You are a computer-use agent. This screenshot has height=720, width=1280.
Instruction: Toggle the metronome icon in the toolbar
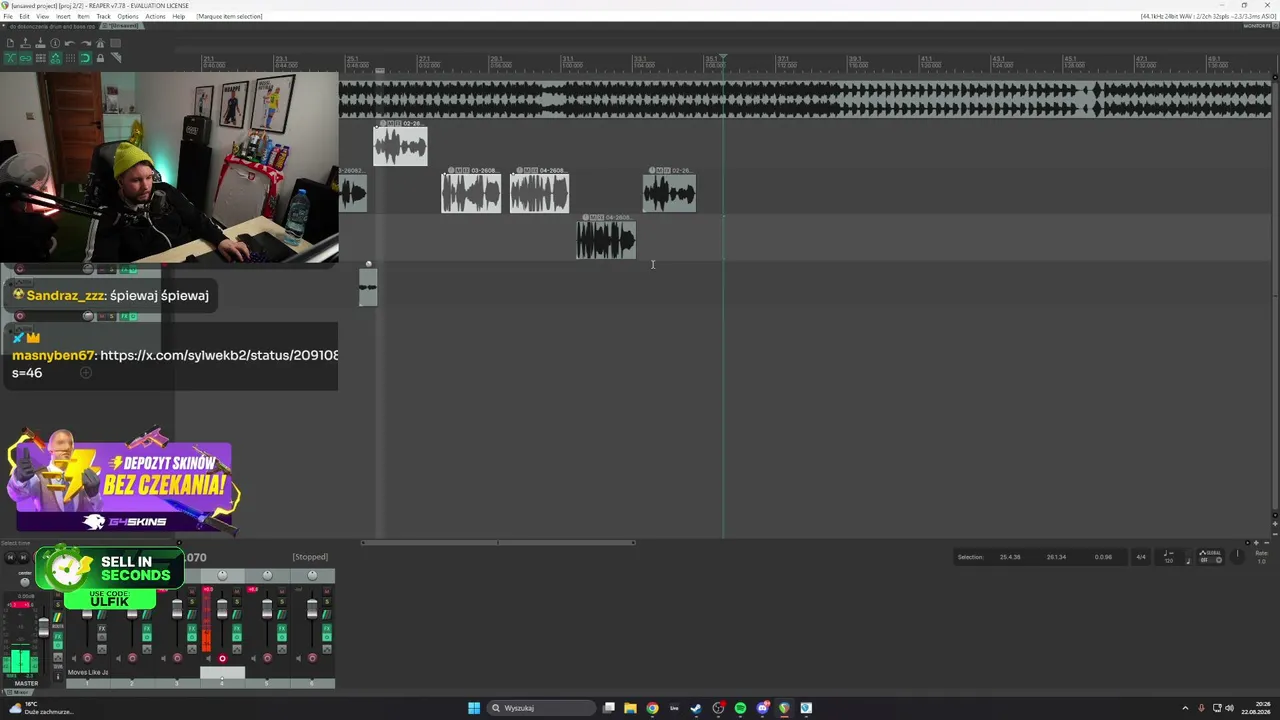click(100, 43)
